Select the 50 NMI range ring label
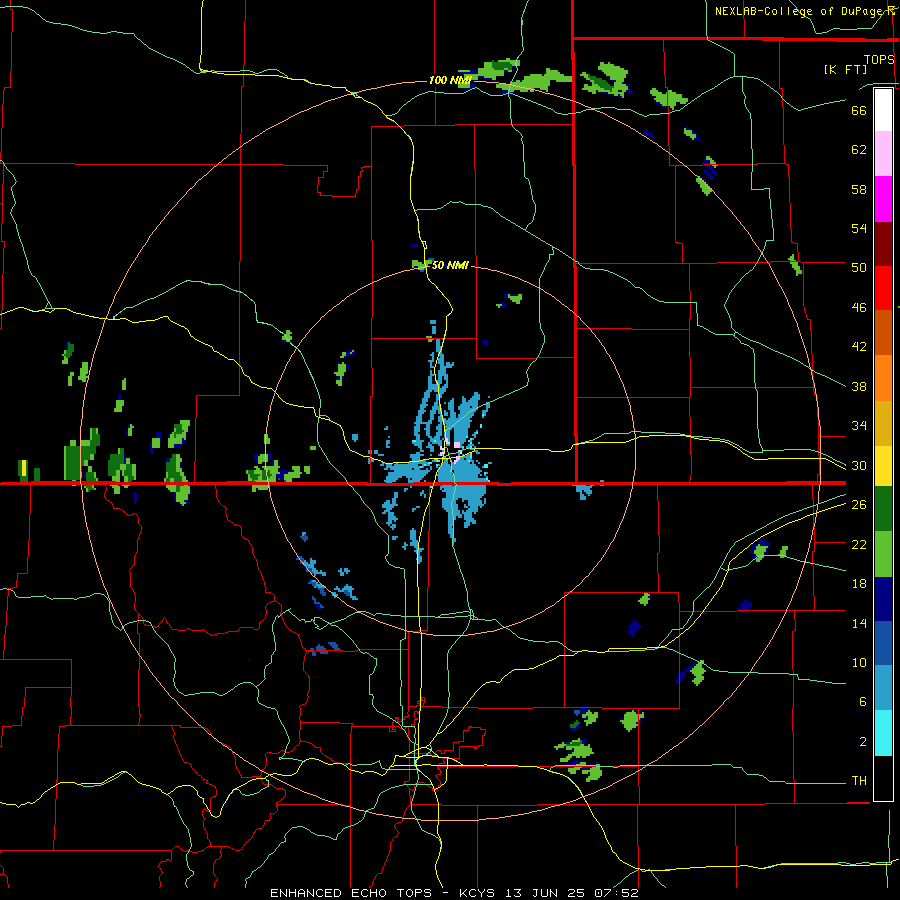The height and width of the screenshot is (900, 900). pyautogui.click(x=450, y=265)
